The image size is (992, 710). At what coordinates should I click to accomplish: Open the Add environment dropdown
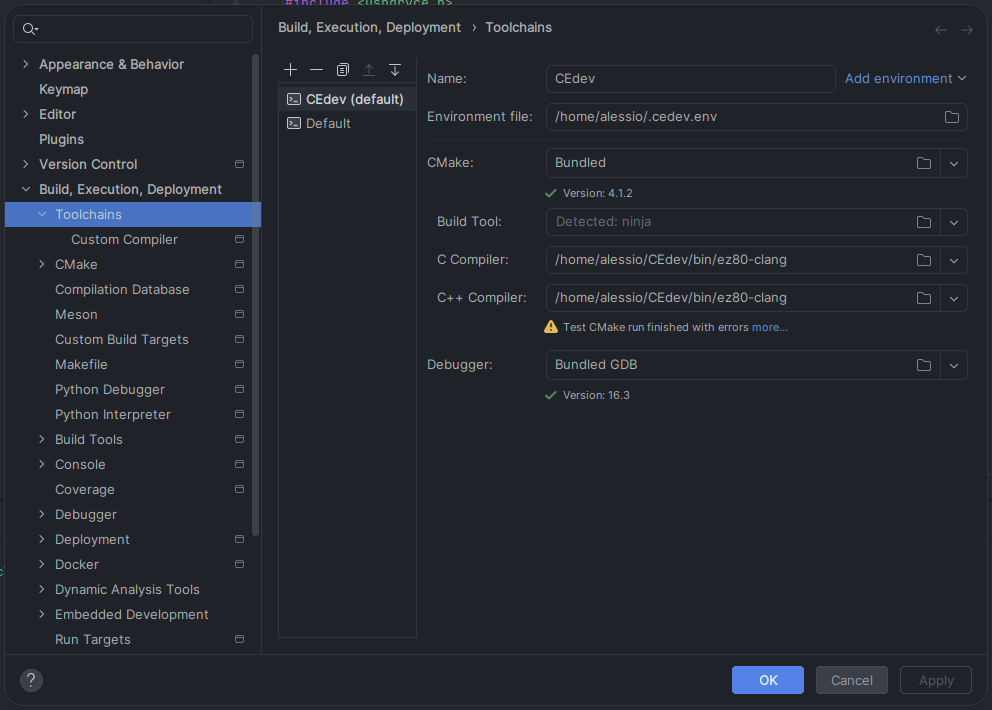[904, 78]
